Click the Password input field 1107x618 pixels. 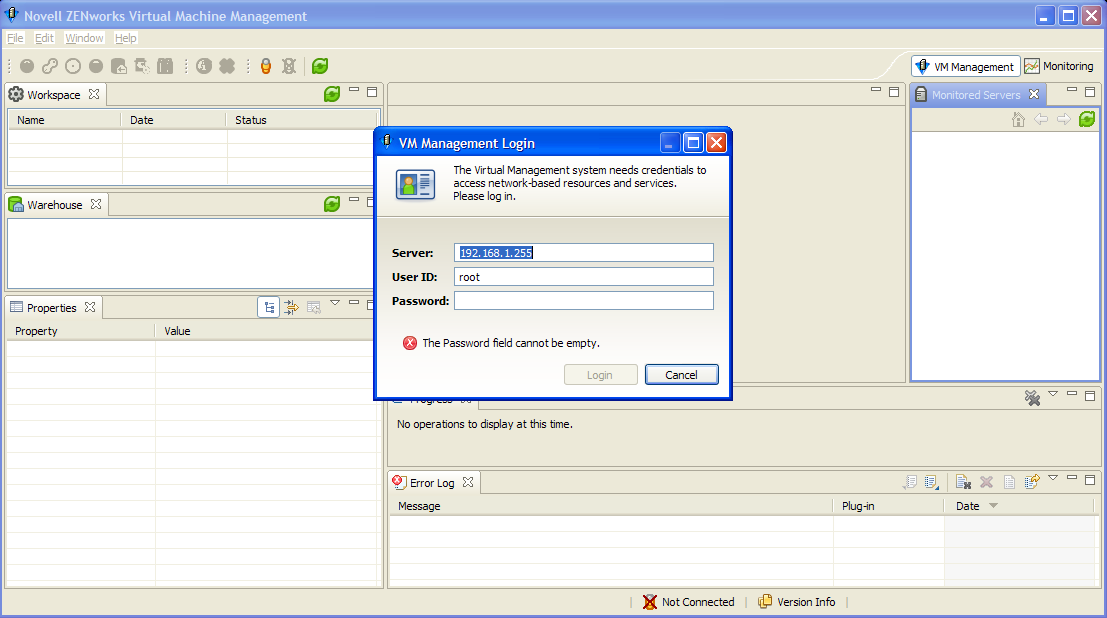(x=583, y=300)
